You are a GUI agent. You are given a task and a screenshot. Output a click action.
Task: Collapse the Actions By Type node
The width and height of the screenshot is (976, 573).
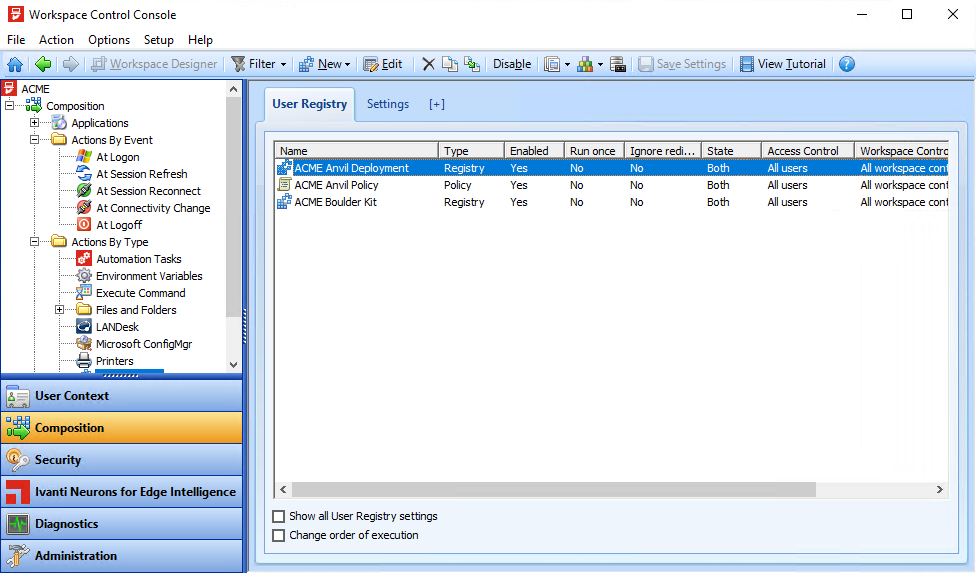(x=35, y=241)
